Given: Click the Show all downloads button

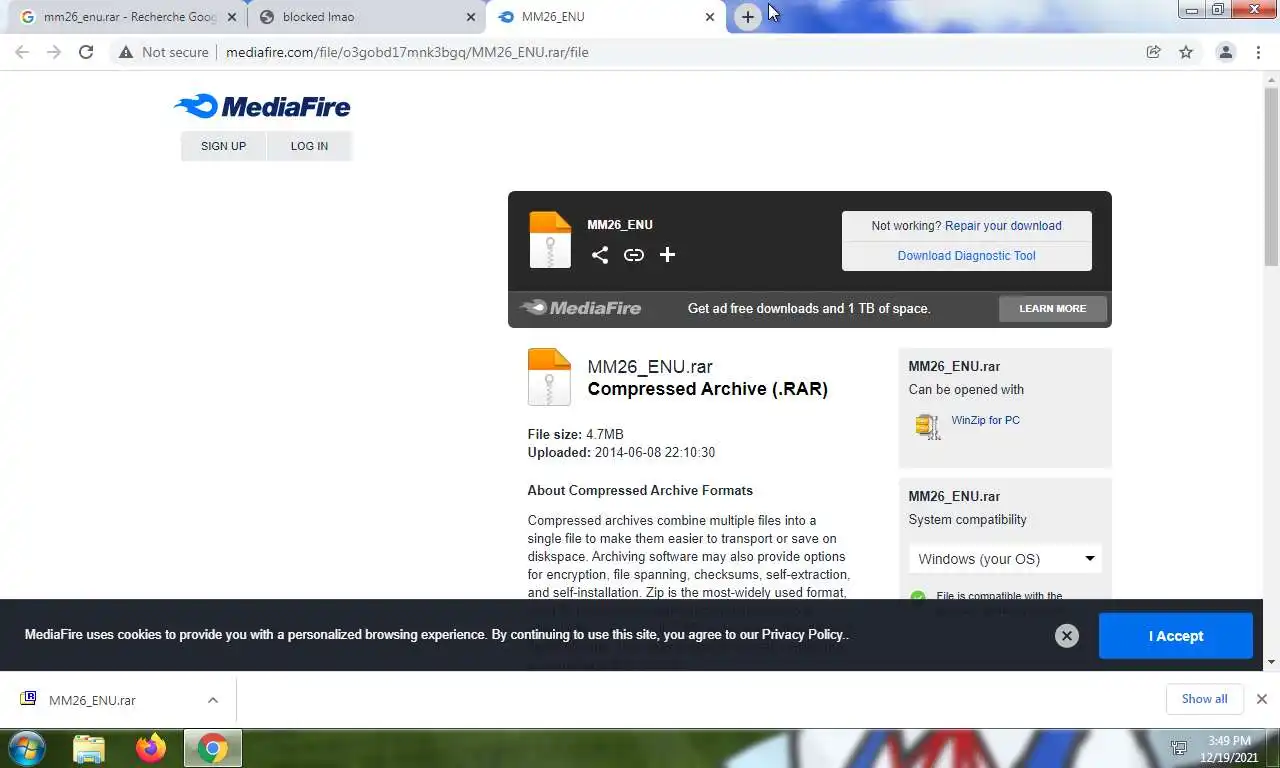Looking at the screenshot, I should tap(1204, 699).
